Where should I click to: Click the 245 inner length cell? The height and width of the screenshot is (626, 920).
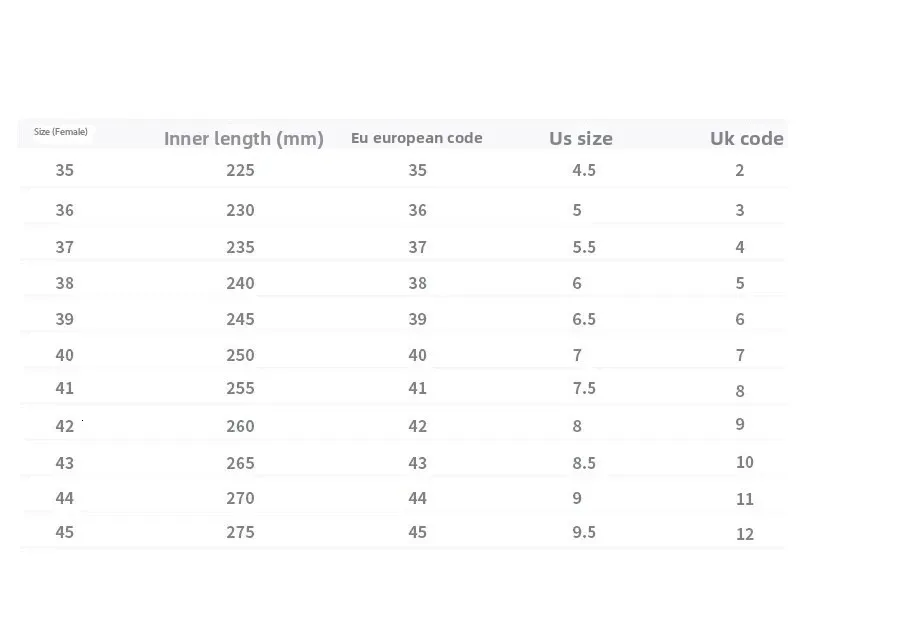click(x=240, y=319)
